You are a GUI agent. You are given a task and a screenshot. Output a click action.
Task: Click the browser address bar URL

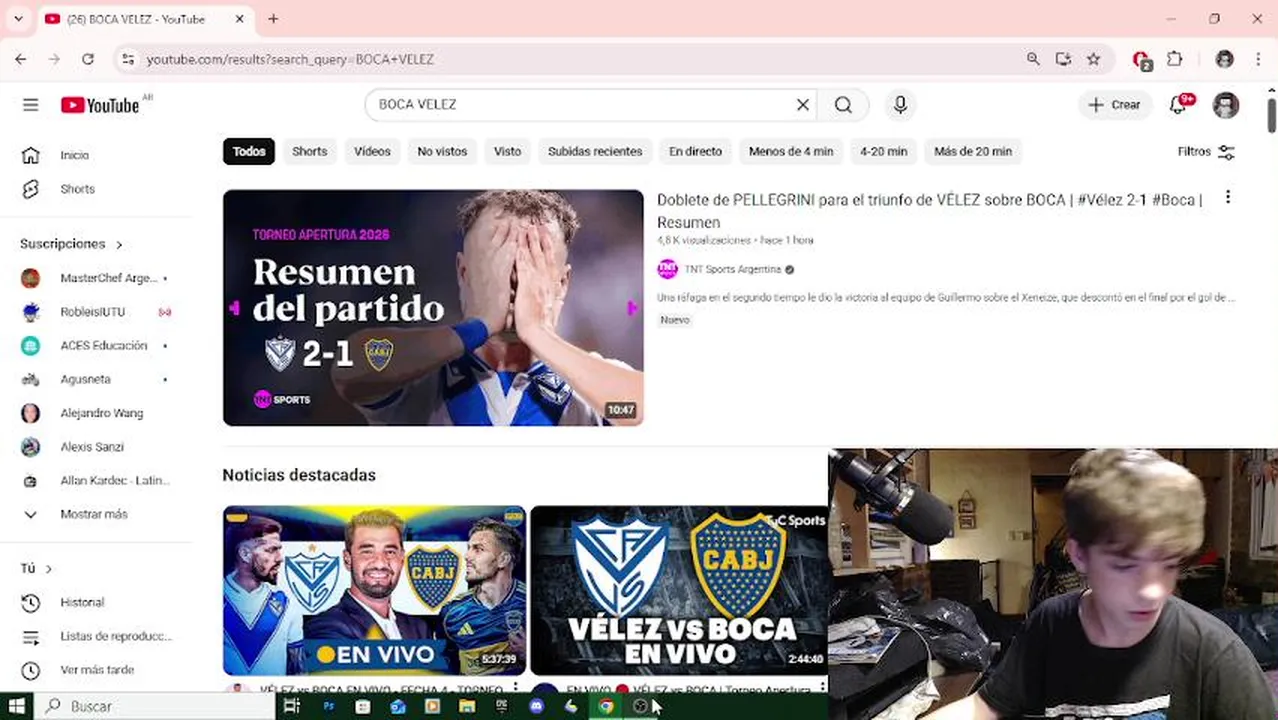[x=290, y=60]
